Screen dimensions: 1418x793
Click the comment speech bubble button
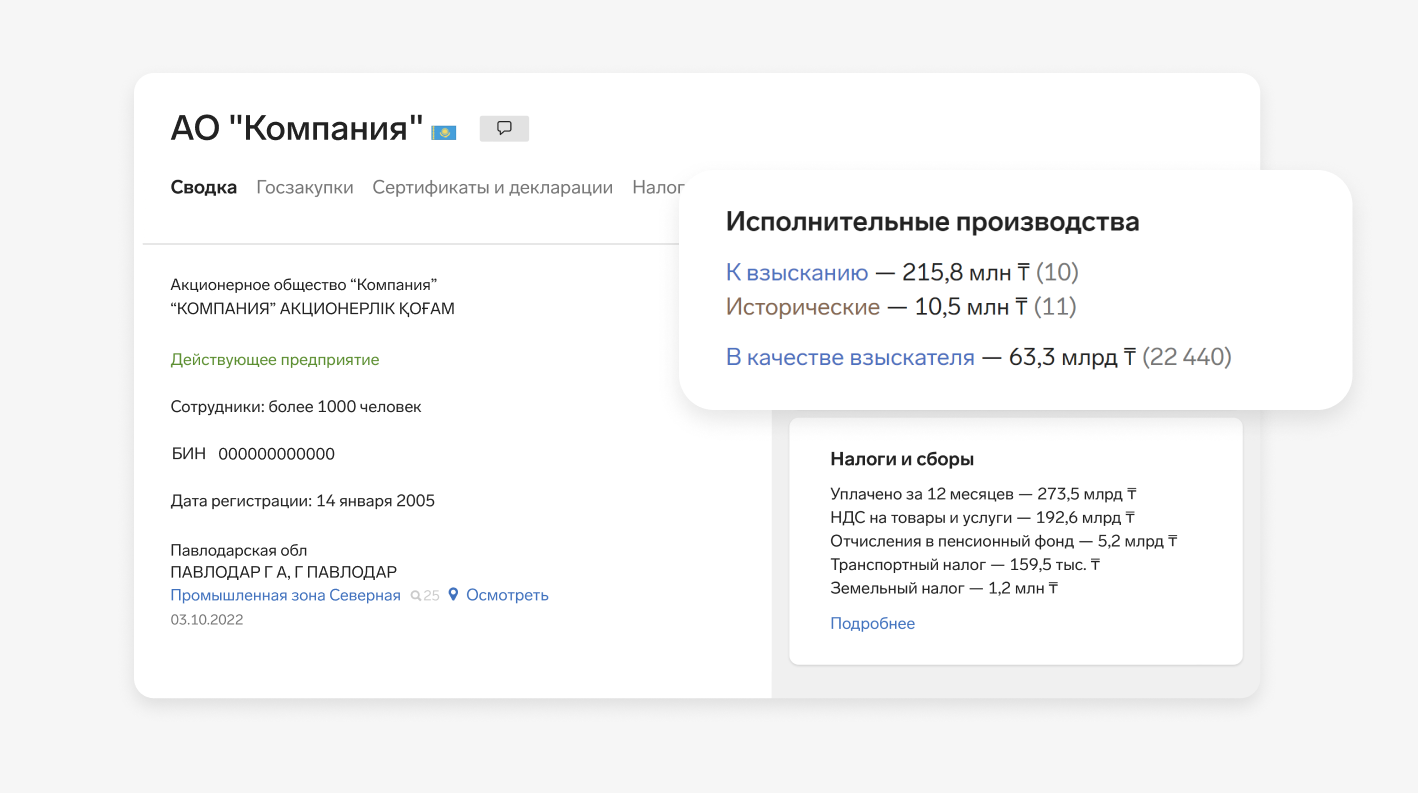[x=504, y=128]
